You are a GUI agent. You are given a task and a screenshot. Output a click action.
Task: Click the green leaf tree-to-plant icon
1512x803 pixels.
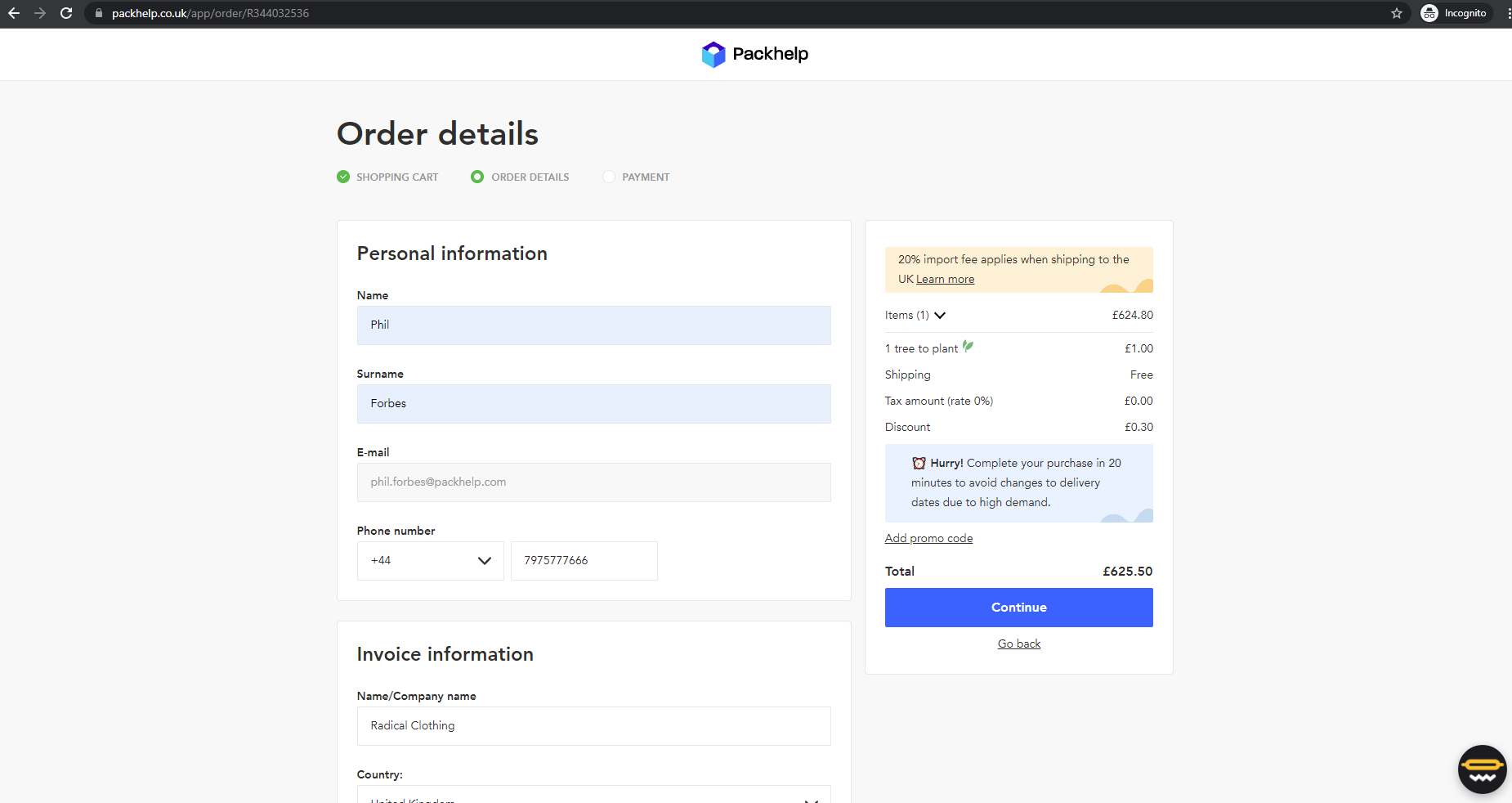pyautogui.click(x=968, y=347)
